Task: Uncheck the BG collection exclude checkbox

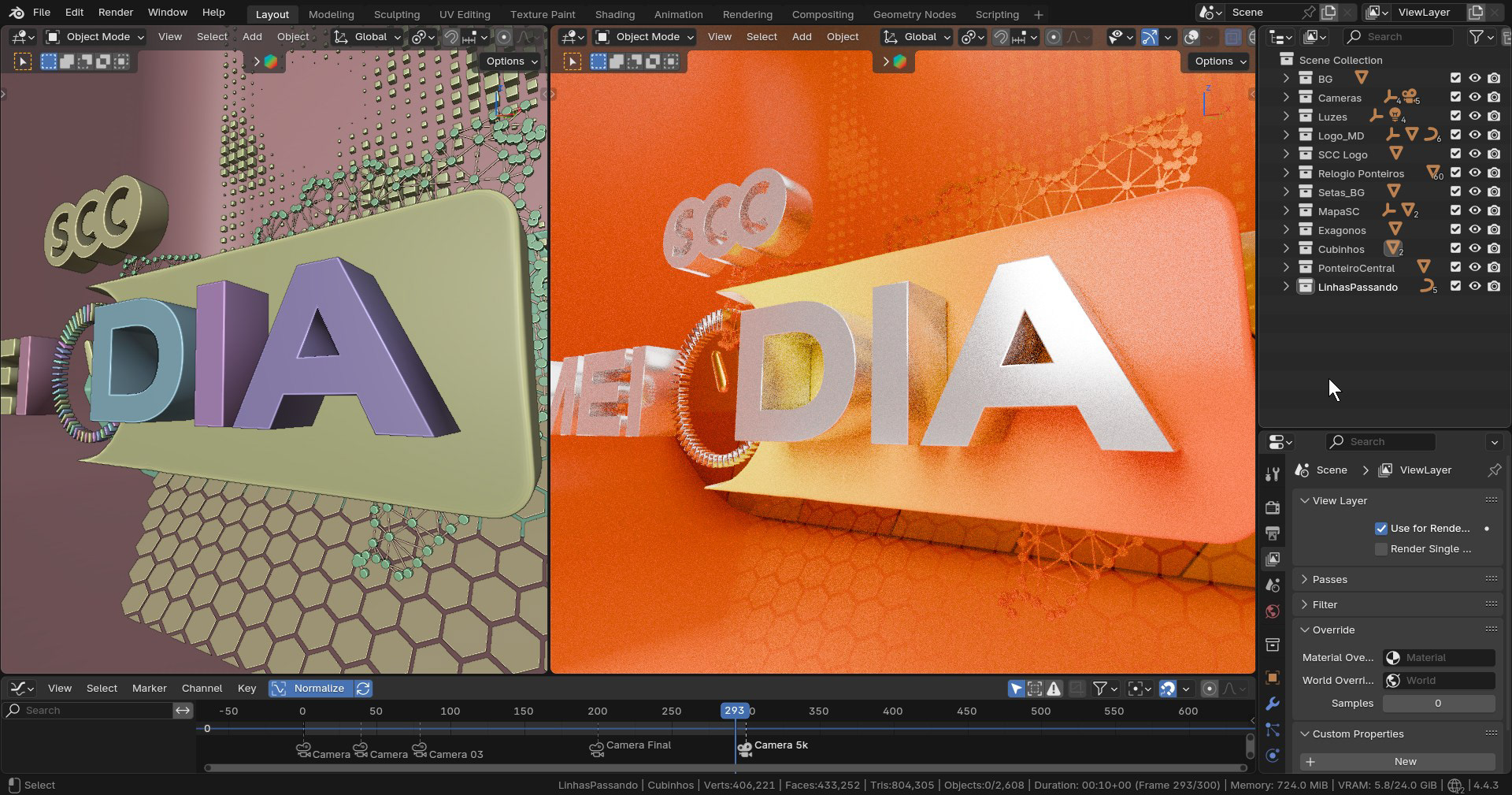Action: pyautogui.click(x=1455, y=78)
